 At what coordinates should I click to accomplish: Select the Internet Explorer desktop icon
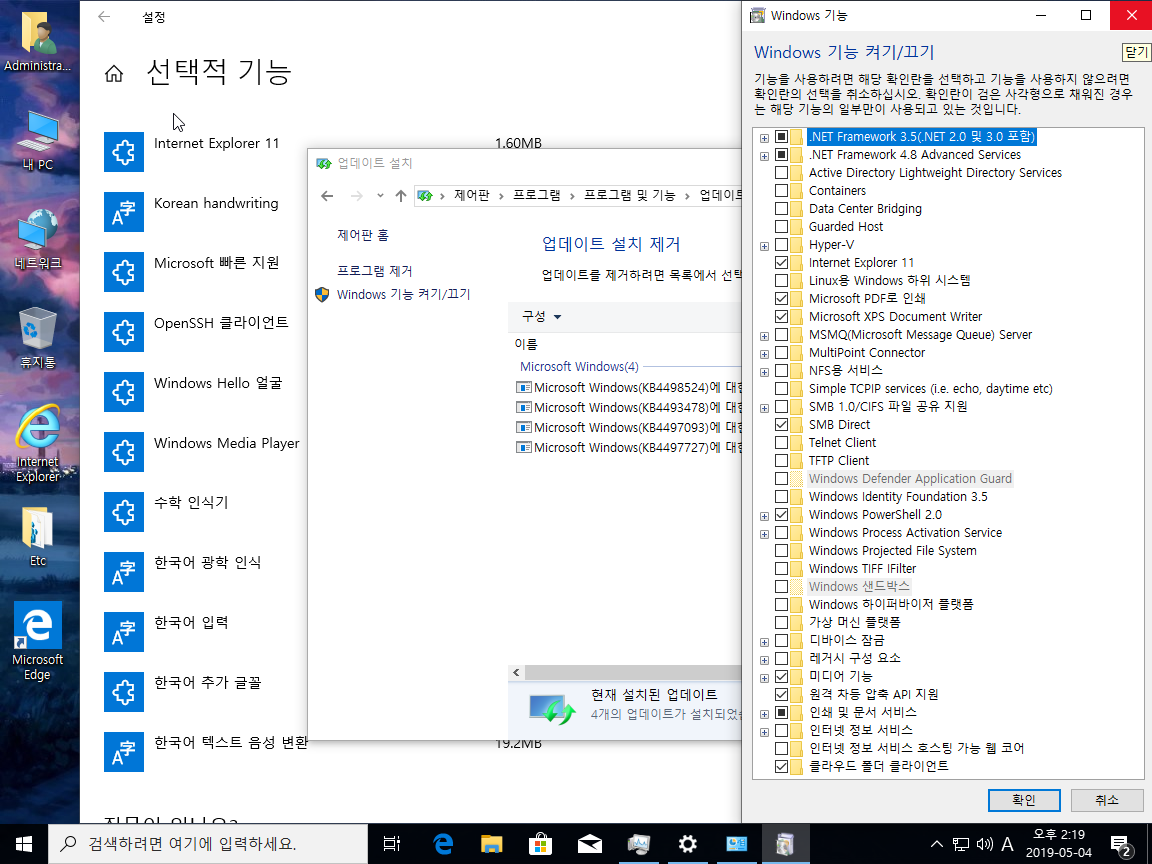pos(37,443)
